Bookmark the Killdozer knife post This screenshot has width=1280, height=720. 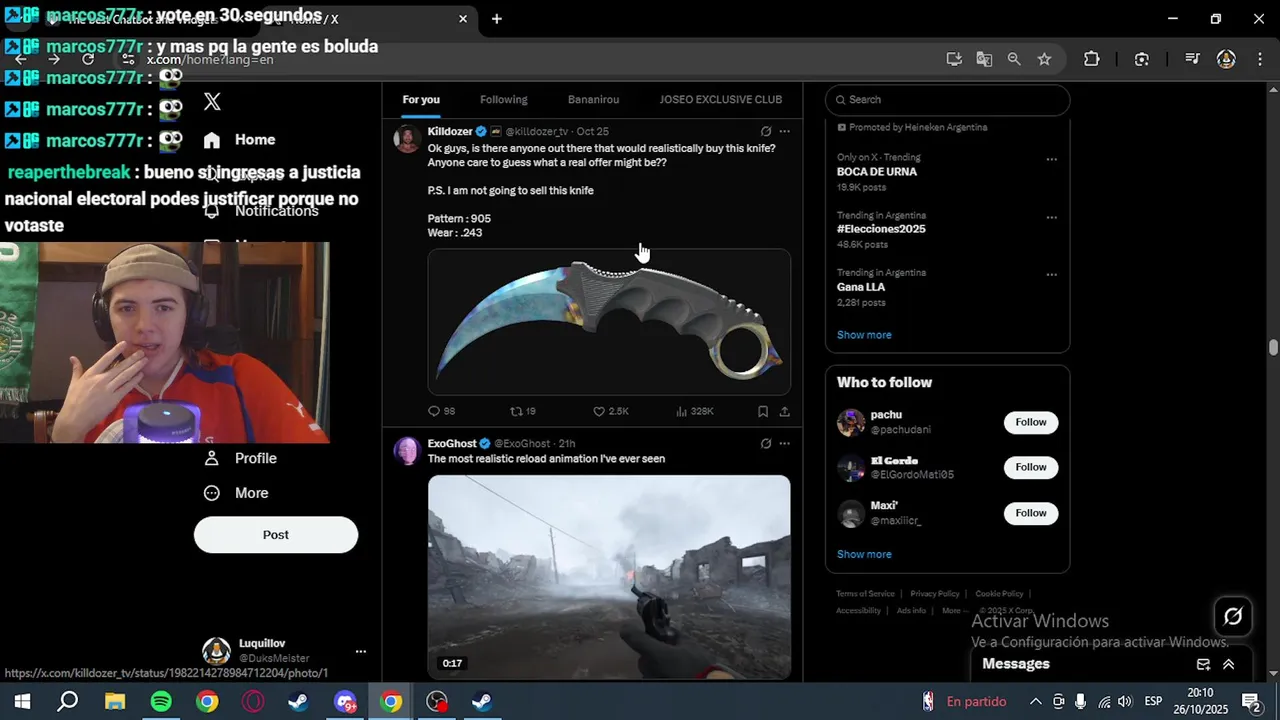763,411
